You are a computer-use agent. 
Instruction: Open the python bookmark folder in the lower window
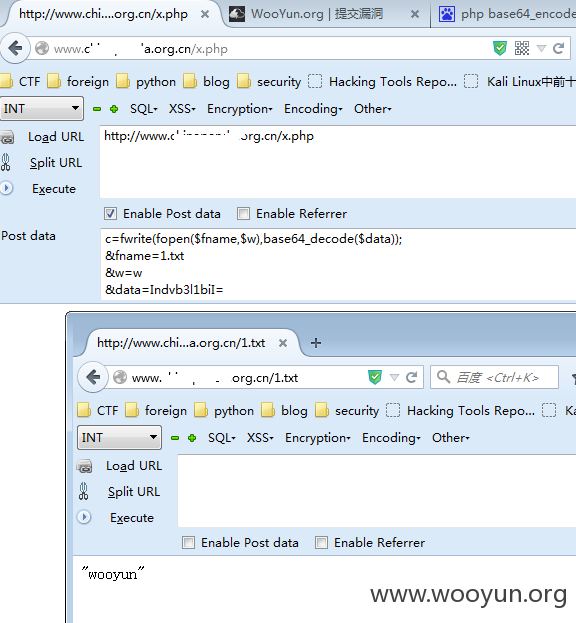224,410
